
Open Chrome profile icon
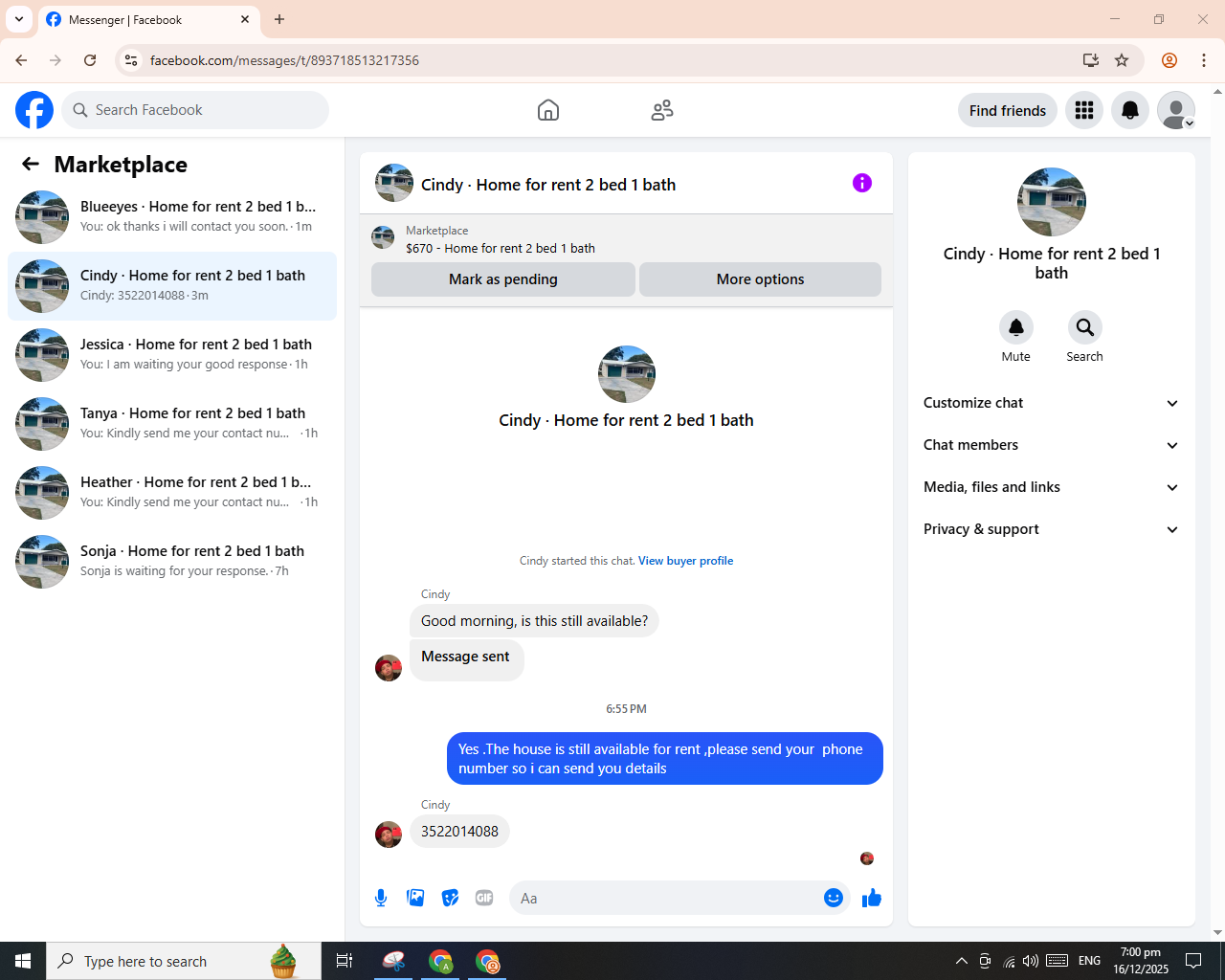tap(1169, 60)
